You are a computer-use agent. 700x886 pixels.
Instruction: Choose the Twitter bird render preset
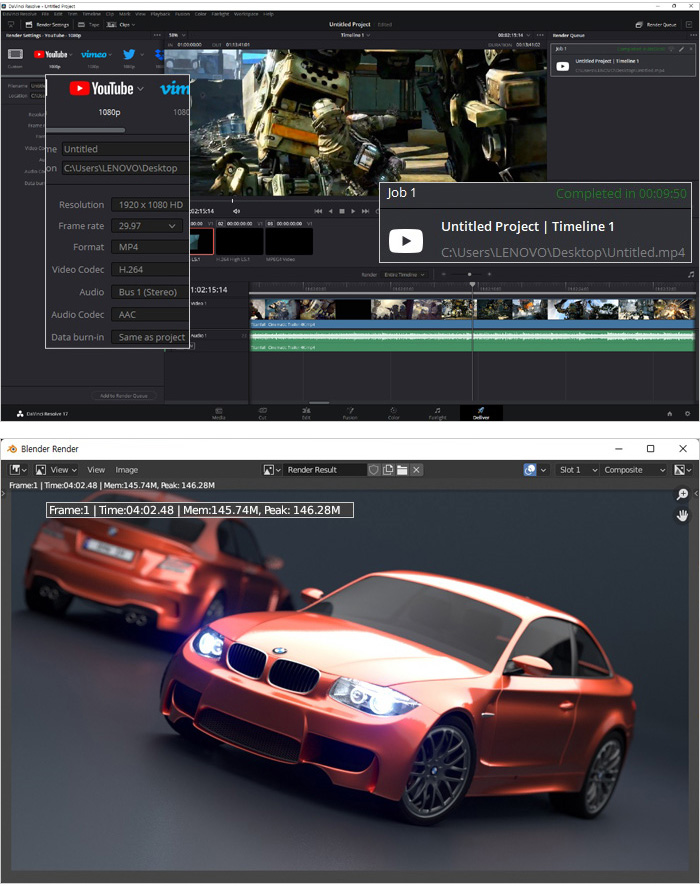point(129,54)
